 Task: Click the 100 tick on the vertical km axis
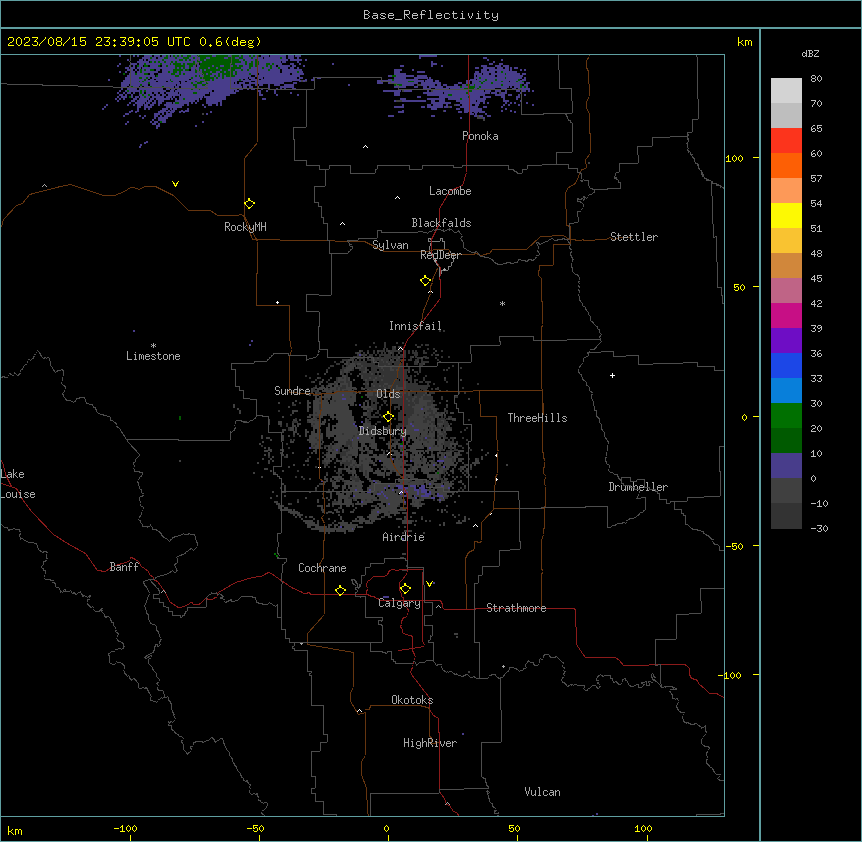point(734,158)
